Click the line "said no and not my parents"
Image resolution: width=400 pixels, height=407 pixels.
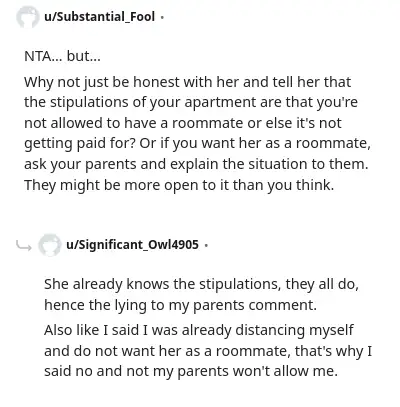[191, 371]
